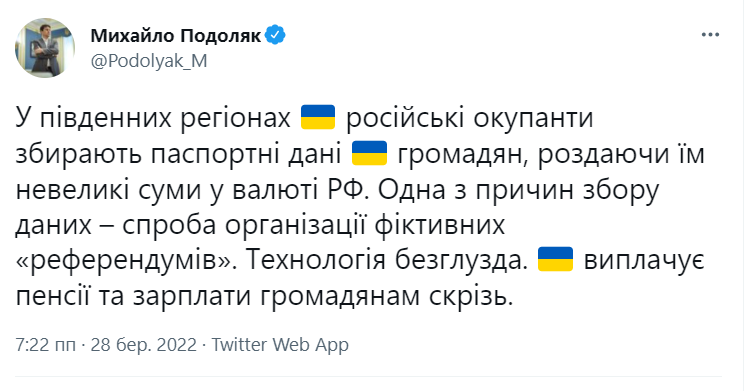Click the blue verified badge

pyautogui.click(x=275, y=35)
